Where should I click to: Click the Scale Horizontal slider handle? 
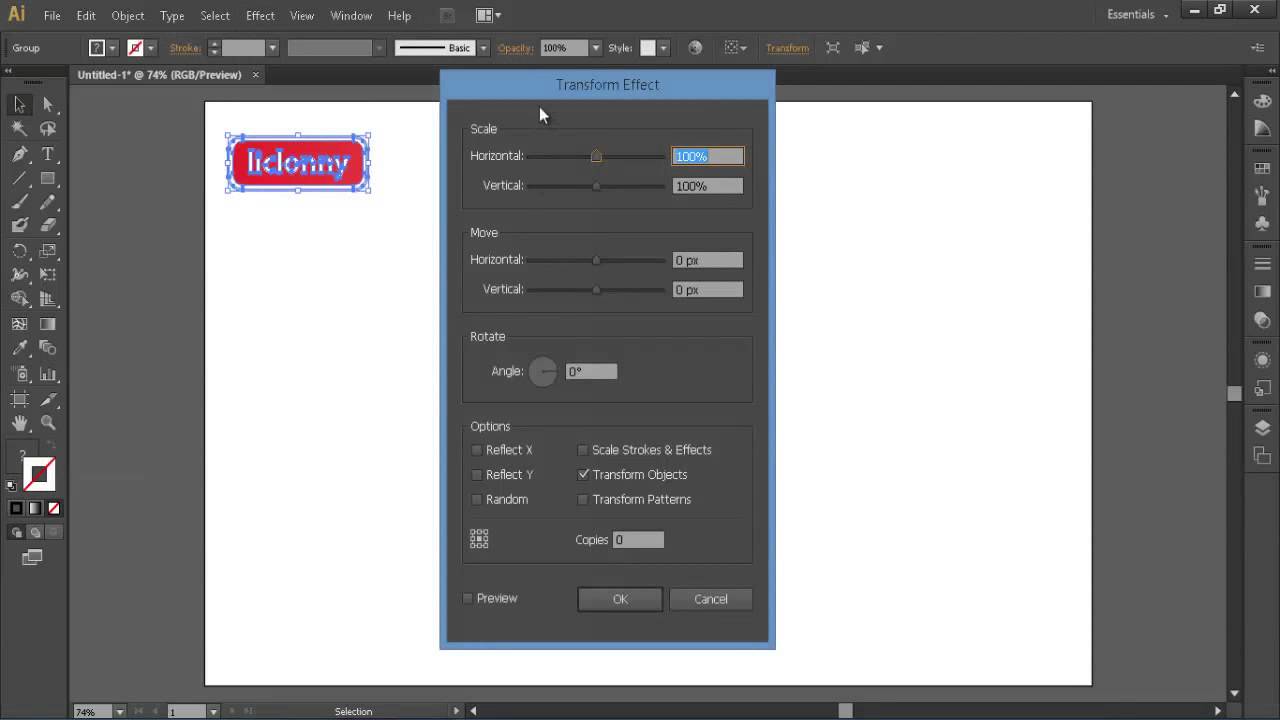click(x=596, y=156)
